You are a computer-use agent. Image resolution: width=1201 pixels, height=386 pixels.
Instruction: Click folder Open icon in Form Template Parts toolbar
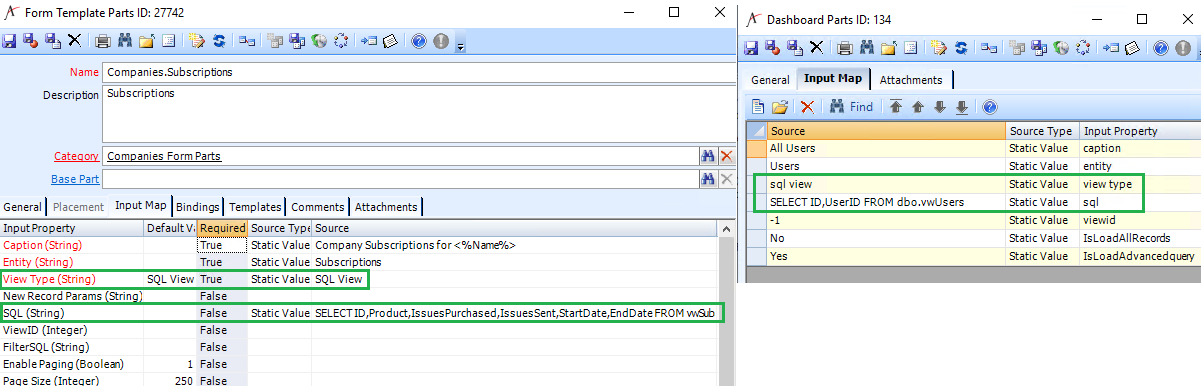[x=147, y=41]
